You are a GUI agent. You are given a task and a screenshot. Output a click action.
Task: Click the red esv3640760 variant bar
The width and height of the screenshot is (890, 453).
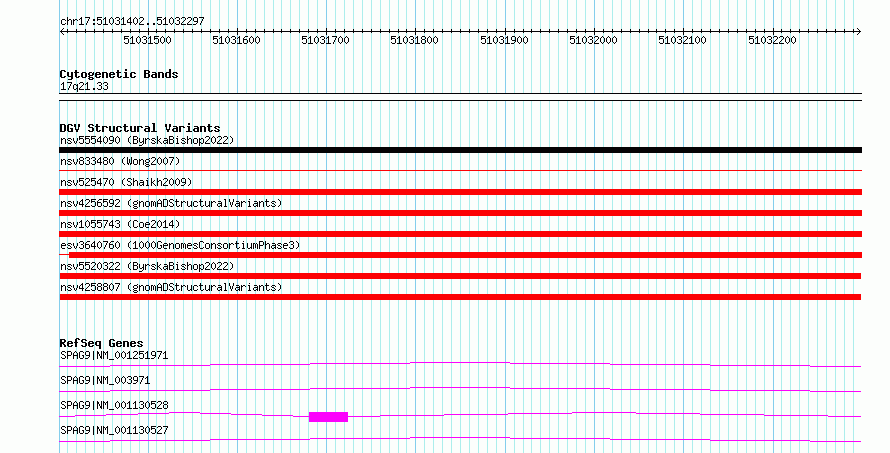point(465,255)
